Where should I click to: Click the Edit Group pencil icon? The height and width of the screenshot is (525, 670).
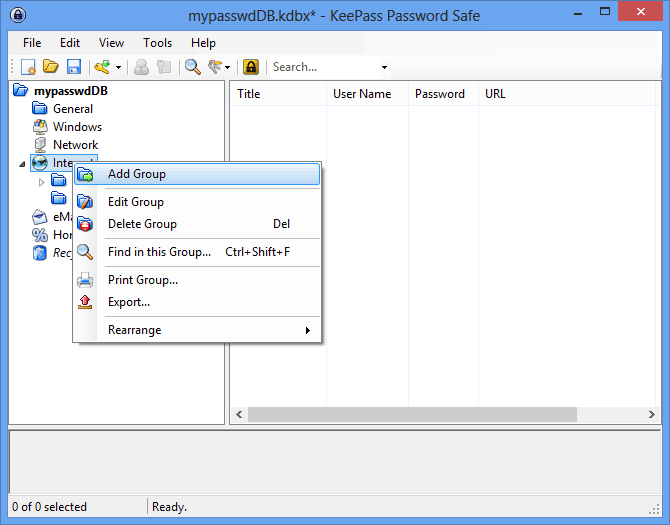tap(85, 202)
